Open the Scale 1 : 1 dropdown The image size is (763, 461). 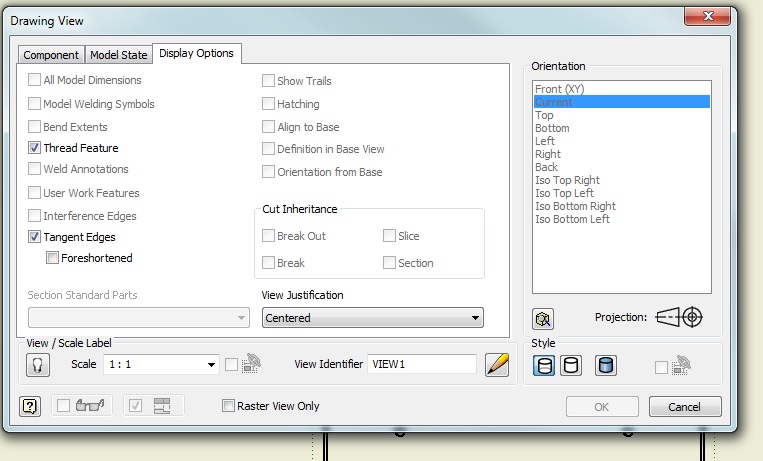tap(161, 365)
